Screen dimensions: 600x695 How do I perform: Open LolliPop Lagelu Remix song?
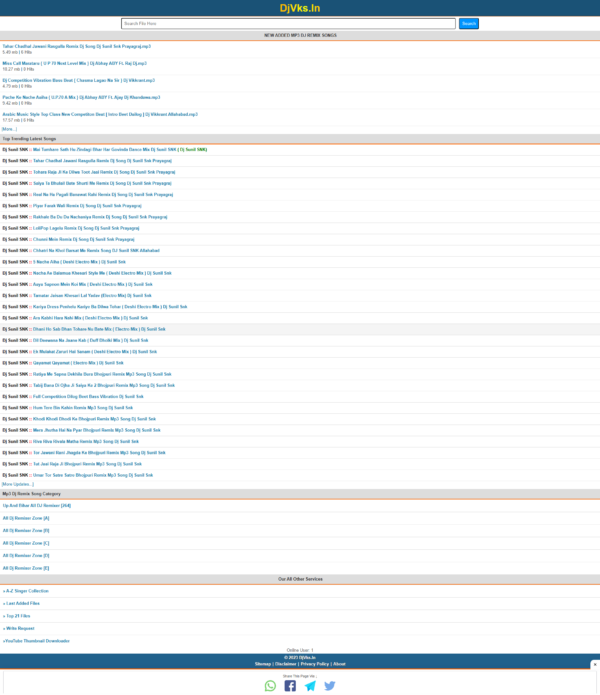pyautogui.click(x=86, y=228)
